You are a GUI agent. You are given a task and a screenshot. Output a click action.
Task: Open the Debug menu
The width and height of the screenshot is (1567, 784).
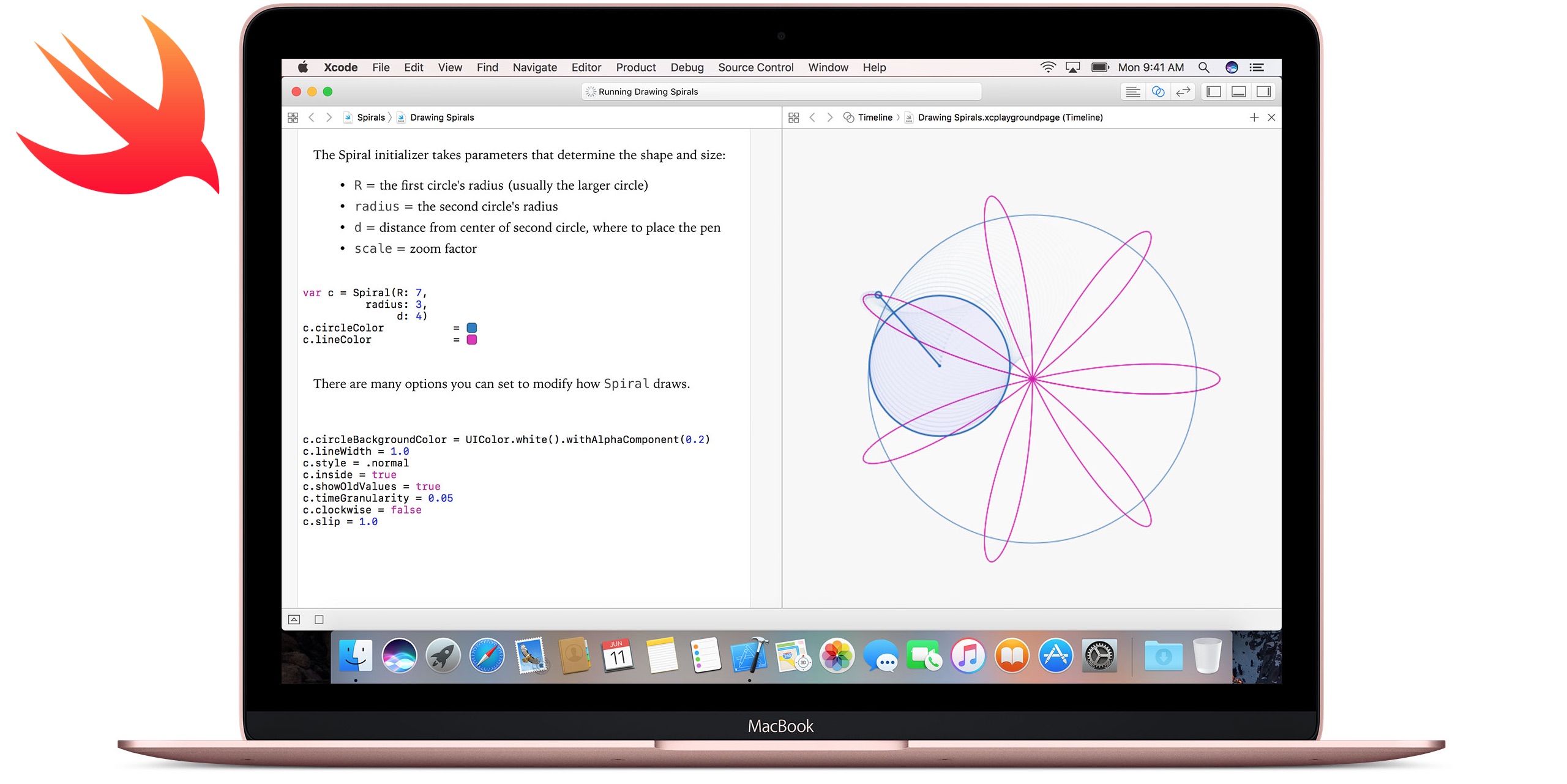[x=687, y=67]
